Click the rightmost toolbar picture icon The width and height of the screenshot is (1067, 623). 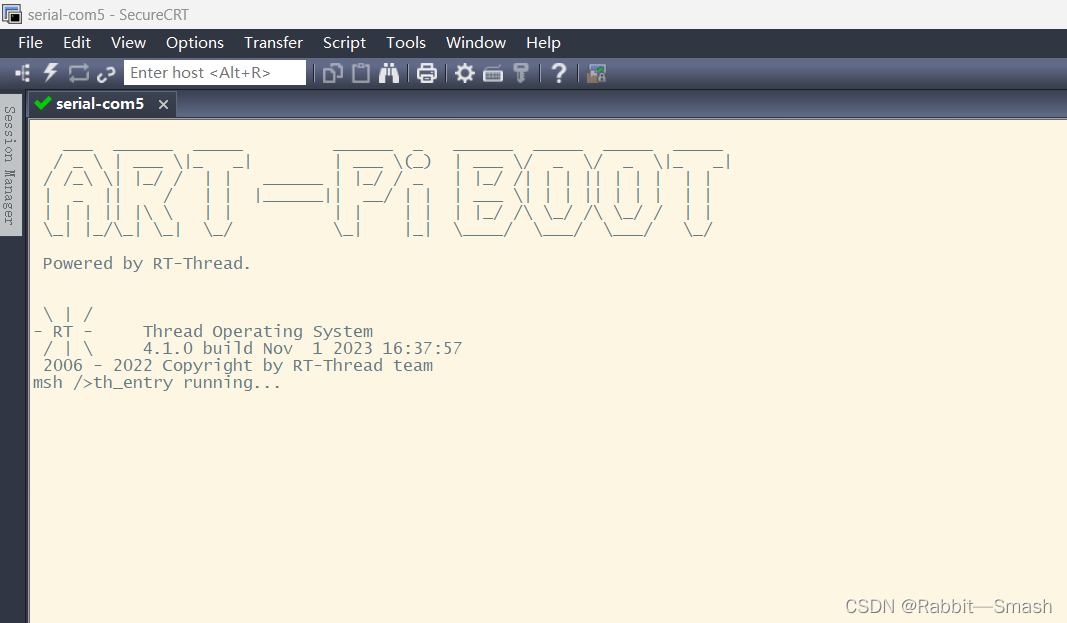coord(597,73)
